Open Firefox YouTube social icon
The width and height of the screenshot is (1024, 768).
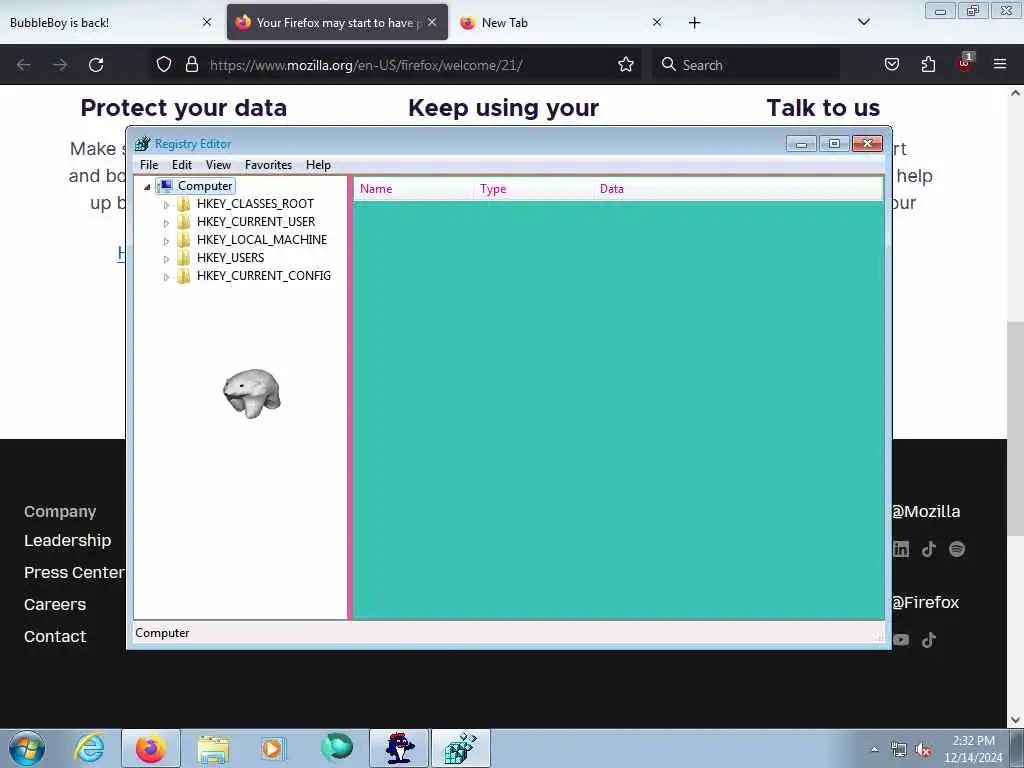coord(901,640)
